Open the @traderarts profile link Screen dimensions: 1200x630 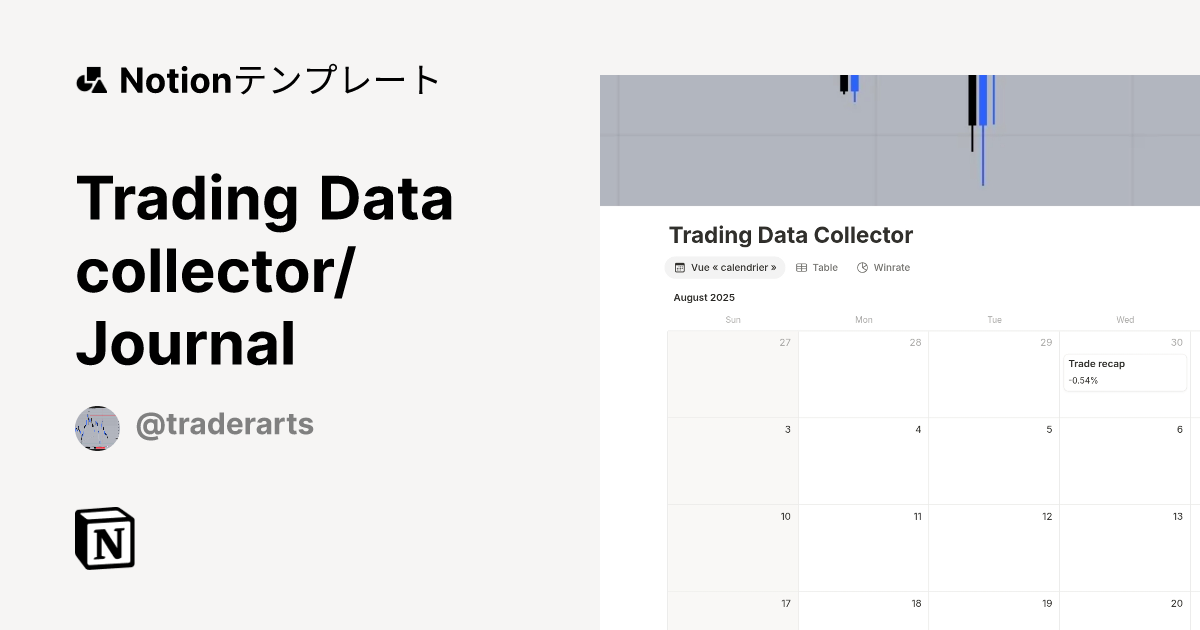pos(225,424)
